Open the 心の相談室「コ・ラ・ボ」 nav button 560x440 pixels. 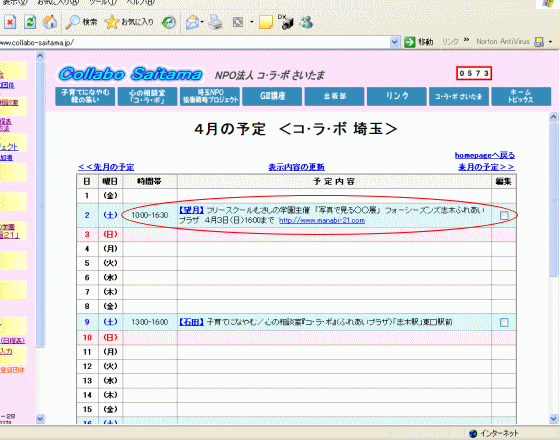tap(147, 96)
